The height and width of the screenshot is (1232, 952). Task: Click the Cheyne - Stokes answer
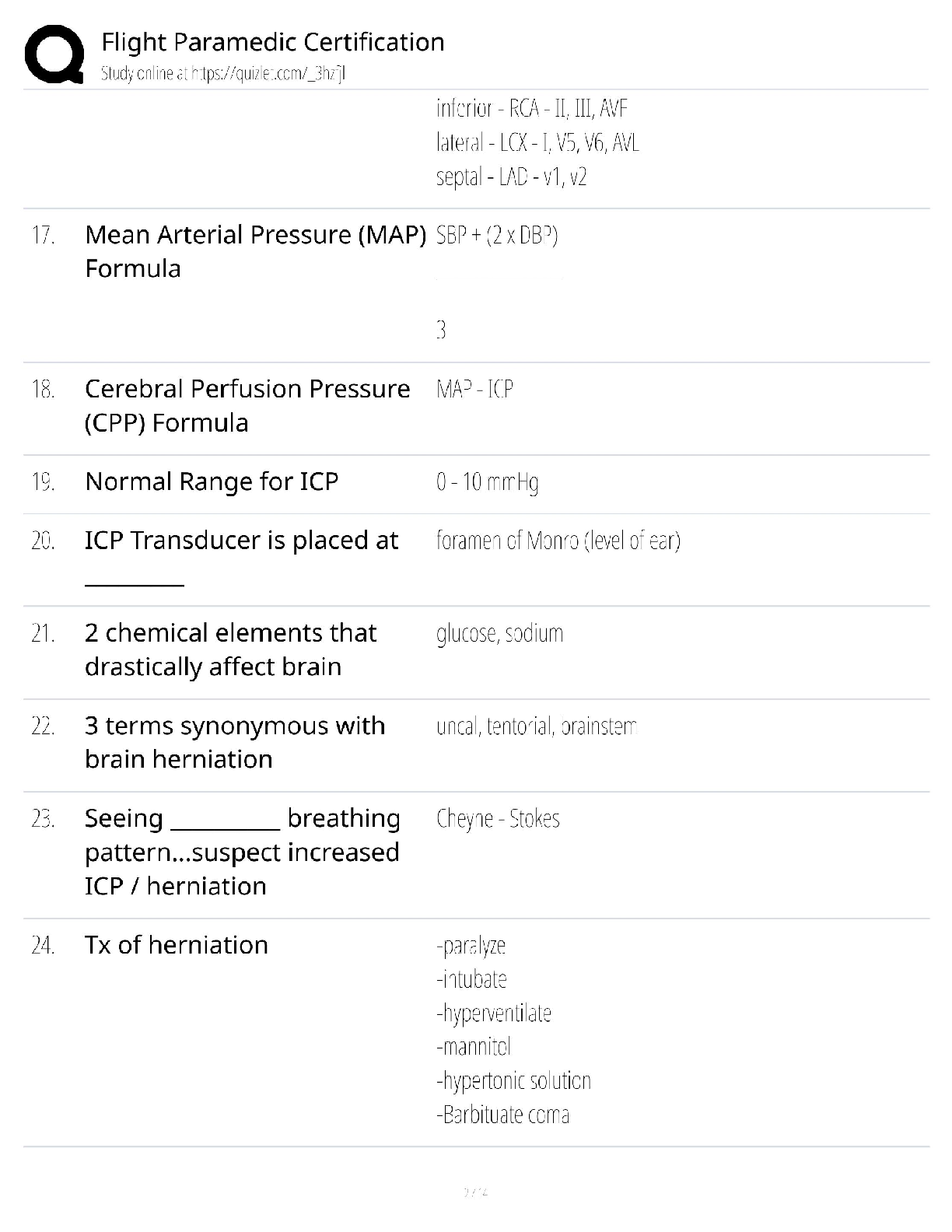[x=498, y=819]
